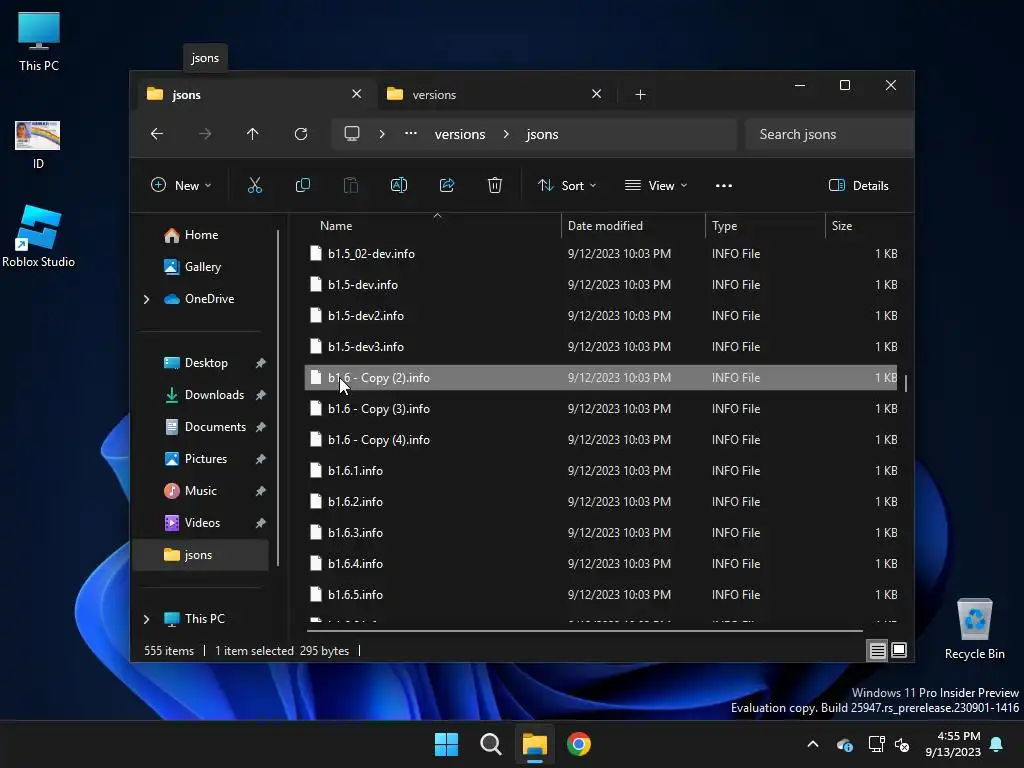Screen dimensions: 1024x768
Task: Open the Windows Start menu
Action: (x=447, y=744)
